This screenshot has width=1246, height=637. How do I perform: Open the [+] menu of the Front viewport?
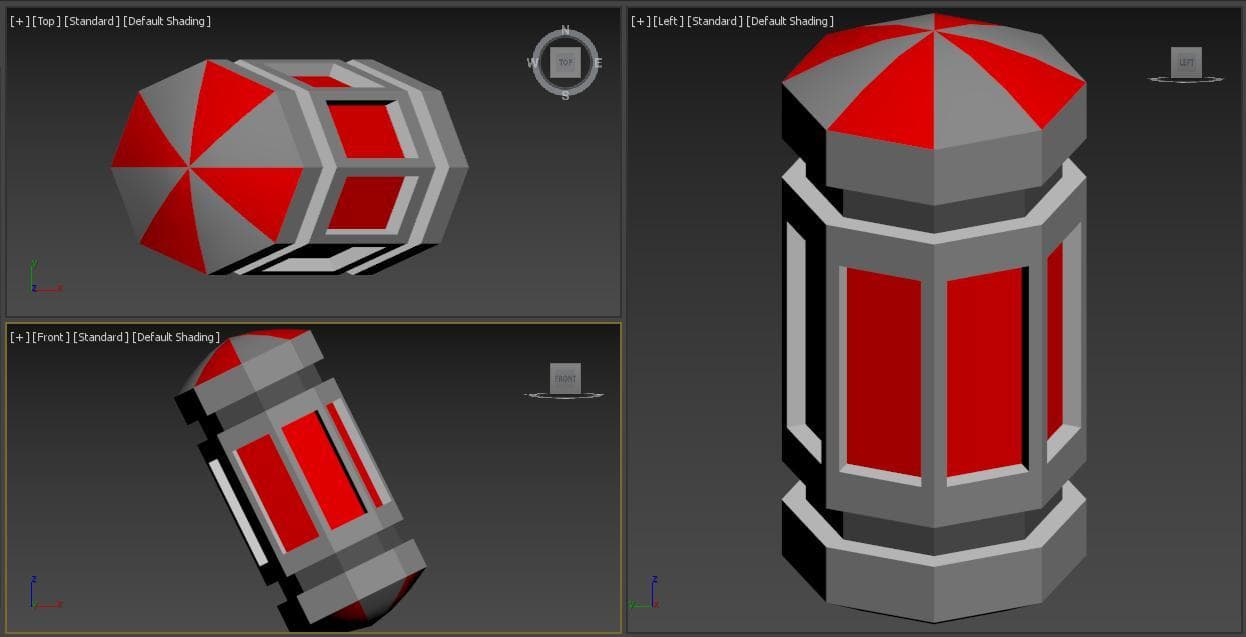click(x=19, y=337)
